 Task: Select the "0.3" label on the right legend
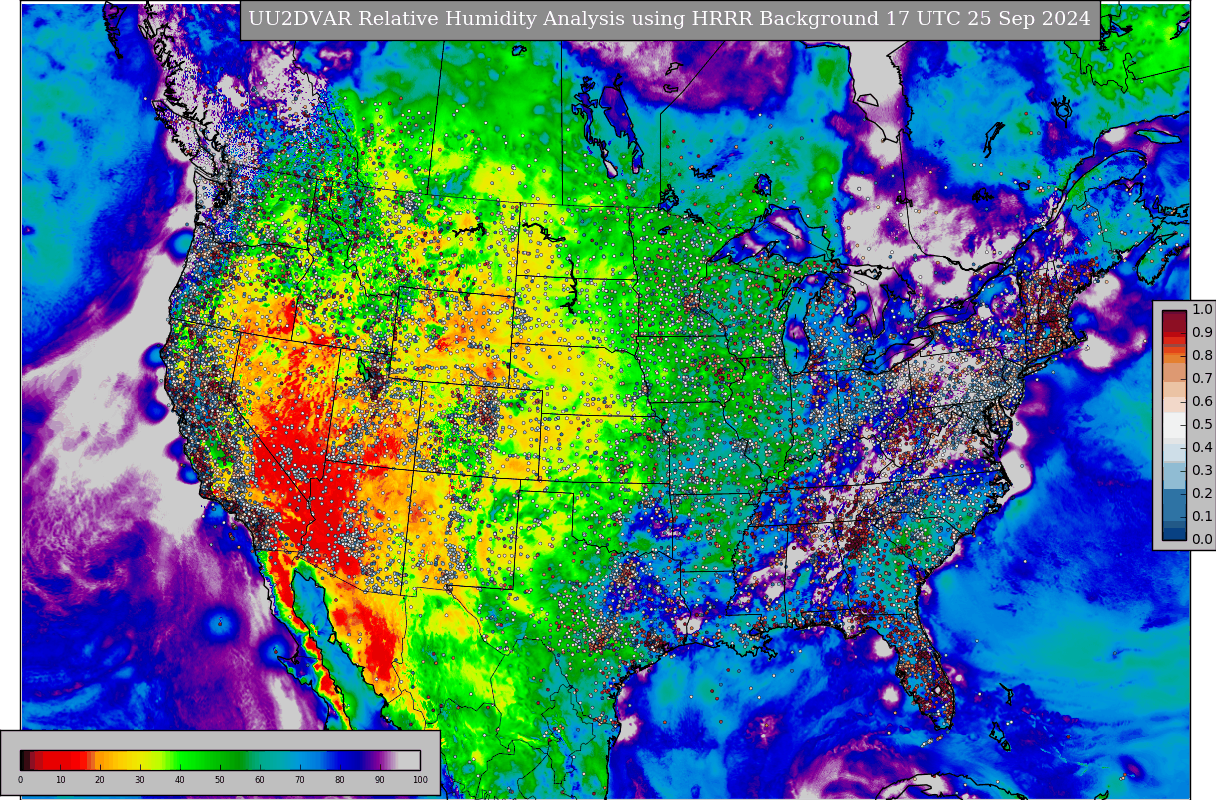[x=1202, y=471]
